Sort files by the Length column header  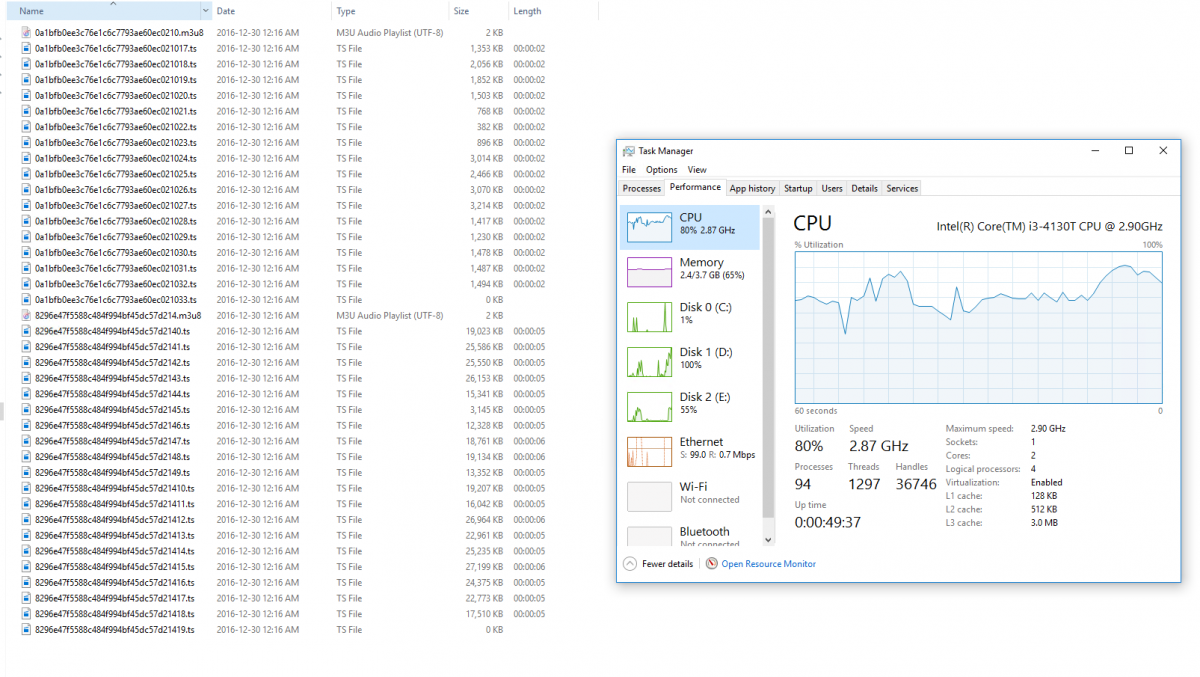553,11
